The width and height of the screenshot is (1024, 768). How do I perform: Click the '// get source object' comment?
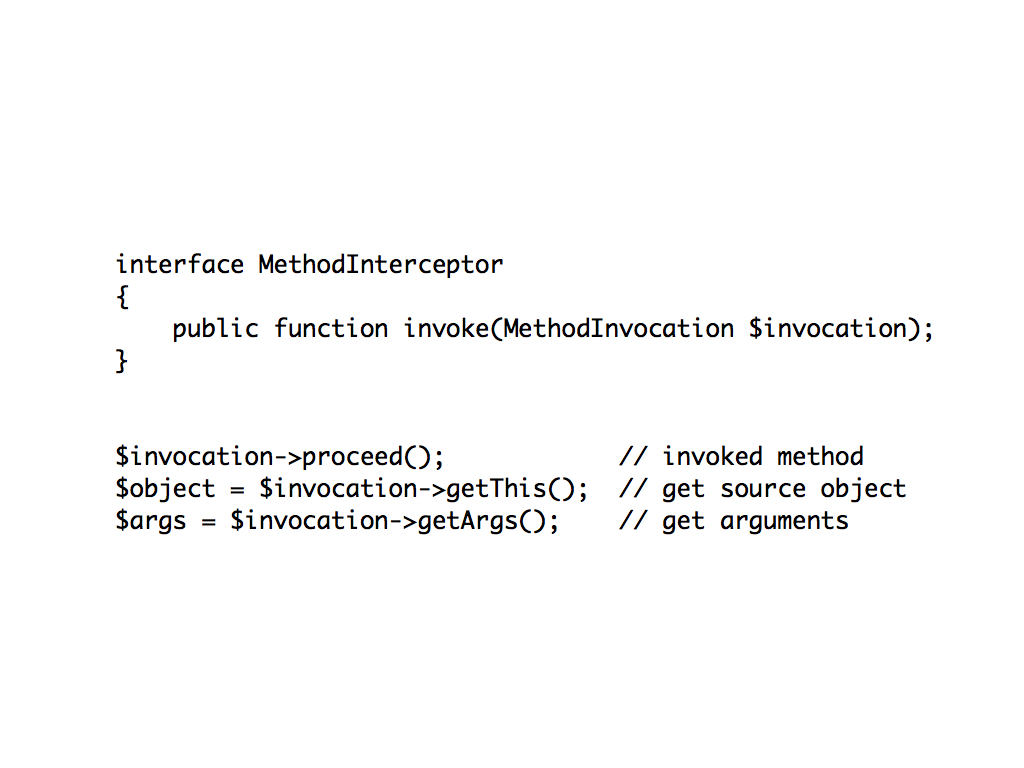[x=763, y=490]
